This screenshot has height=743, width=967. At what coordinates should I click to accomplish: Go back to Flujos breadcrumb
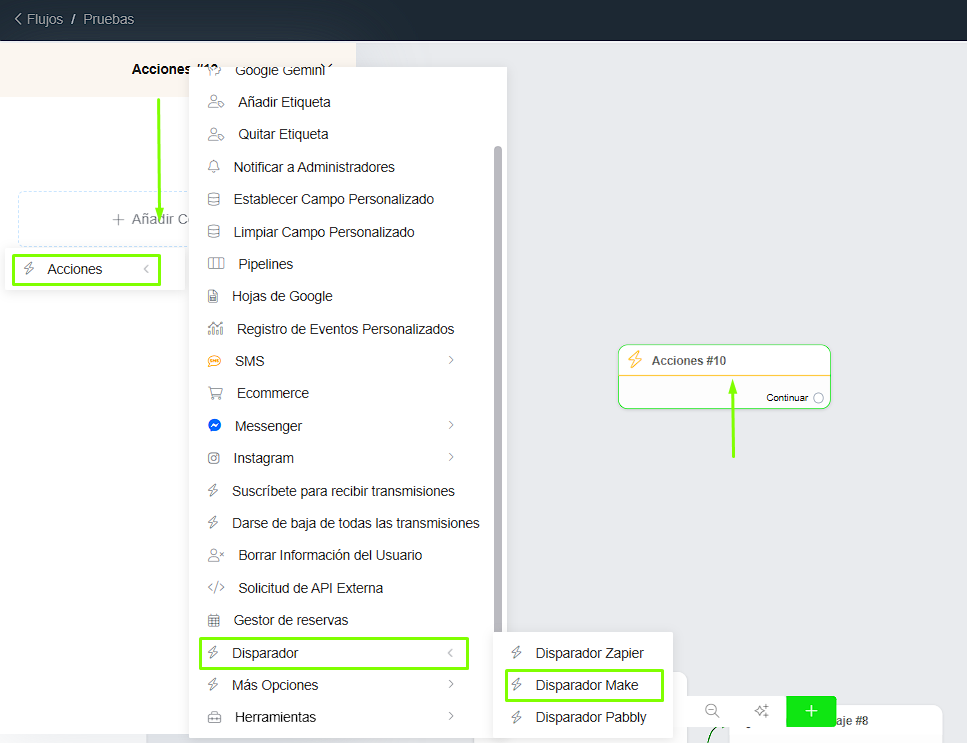tap(38, 19)
